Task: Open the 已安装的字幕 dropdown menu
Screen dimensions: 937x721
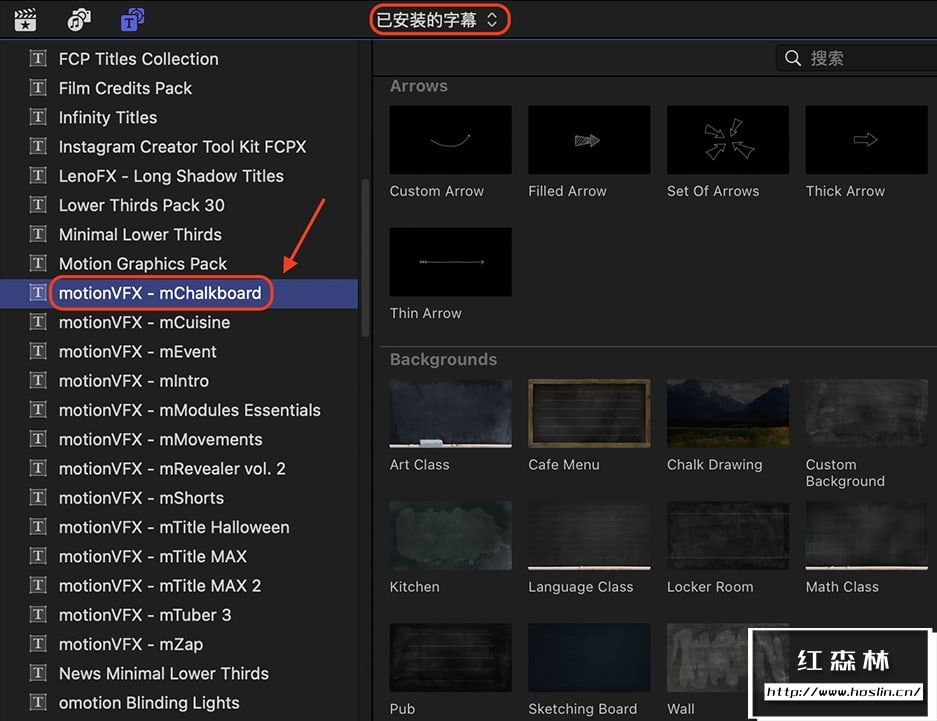Action: click(439, 20)
